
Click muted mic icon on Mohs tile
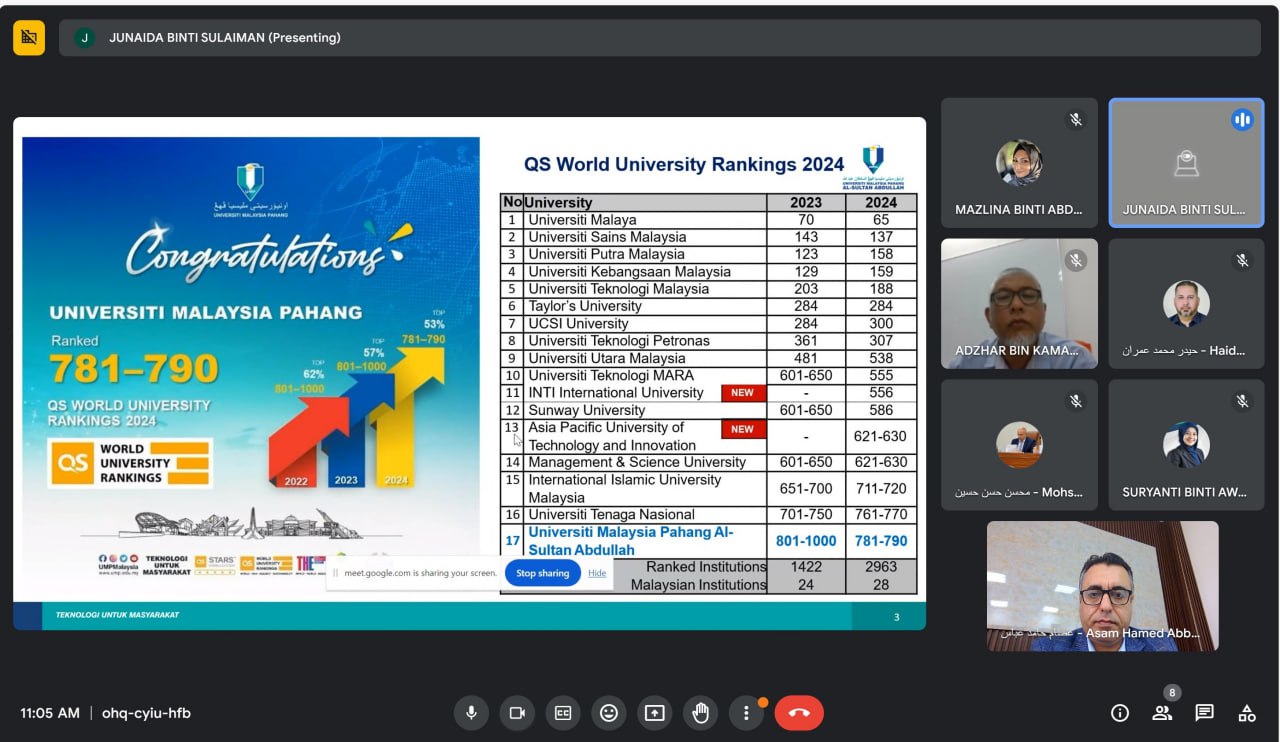tap(1075, 402)
